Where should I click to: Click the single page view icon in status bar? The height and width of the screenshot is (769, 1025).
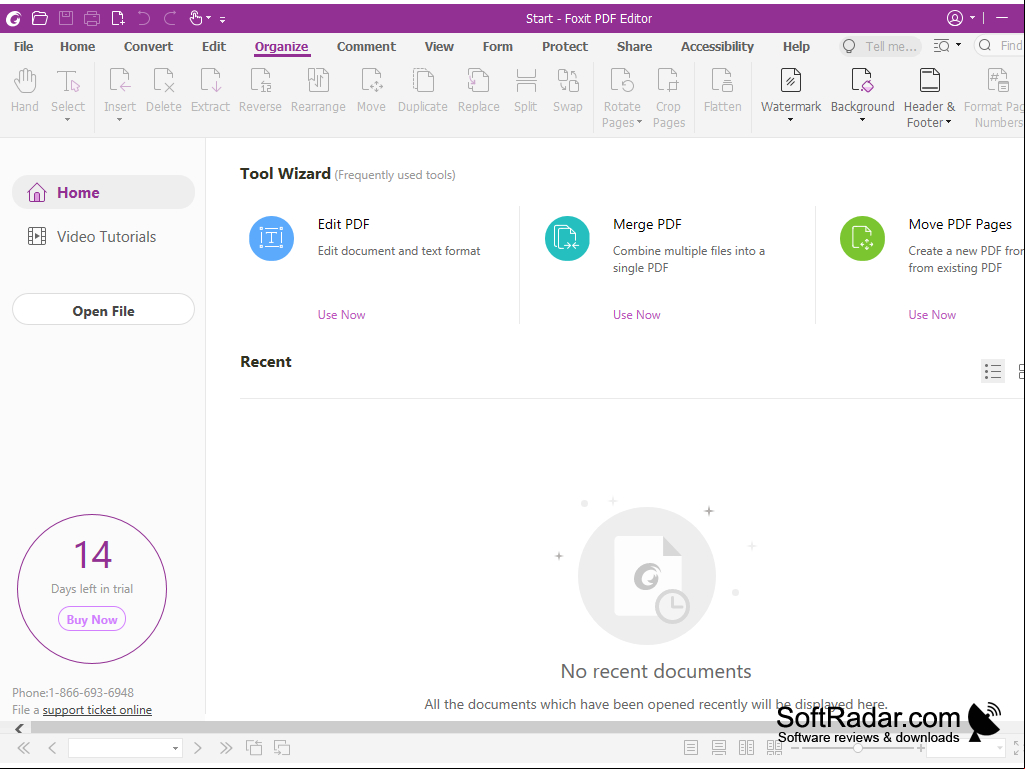(691, 747)
